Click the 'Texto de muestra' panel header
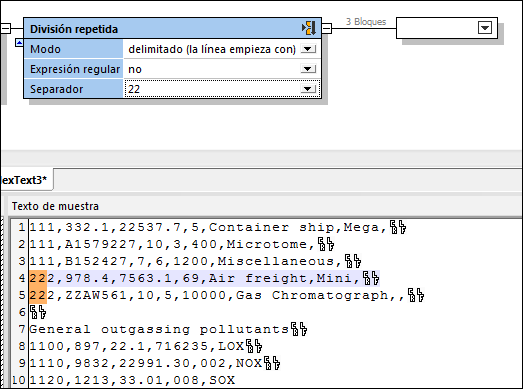Screen dimensions: 523x389 click(55, 206)
